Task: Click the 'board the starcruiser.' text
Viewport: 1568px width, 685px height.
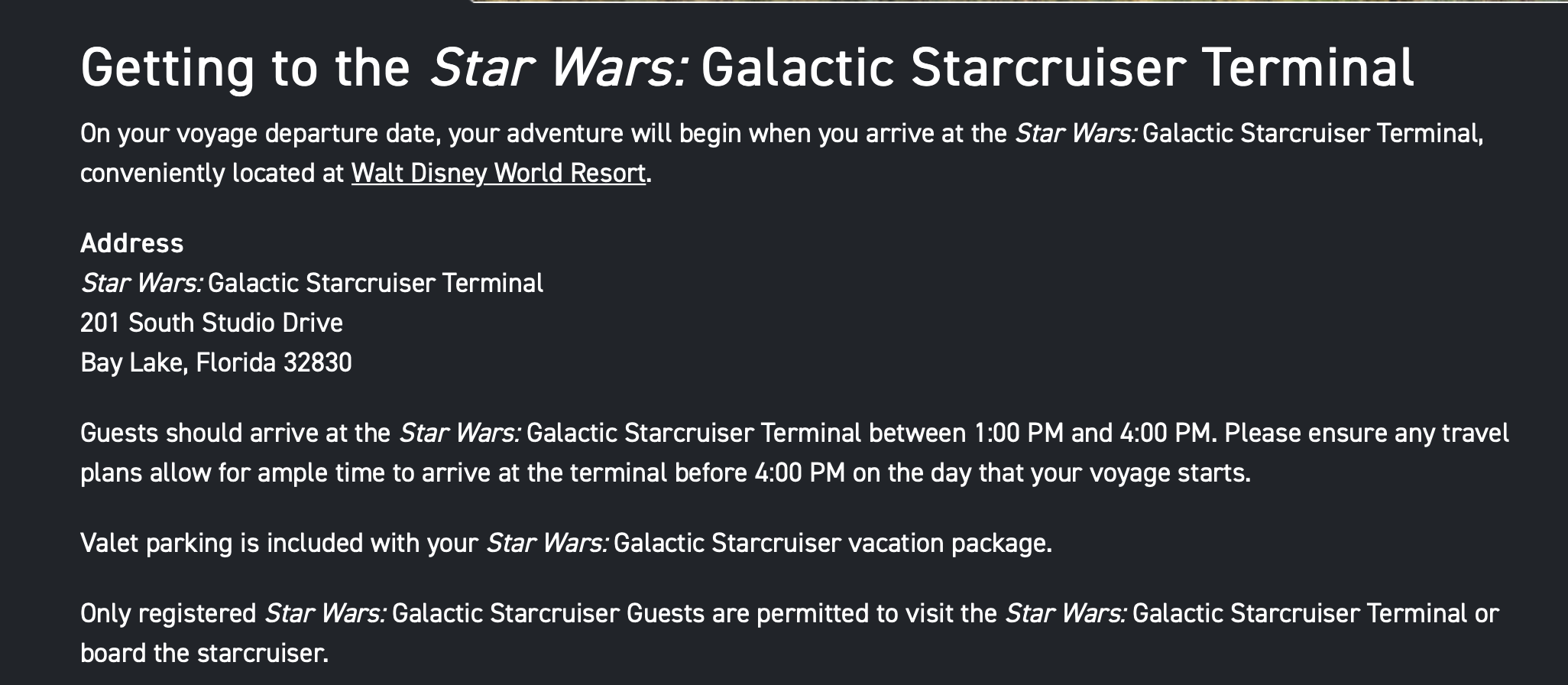Action: tap(204, 654)
